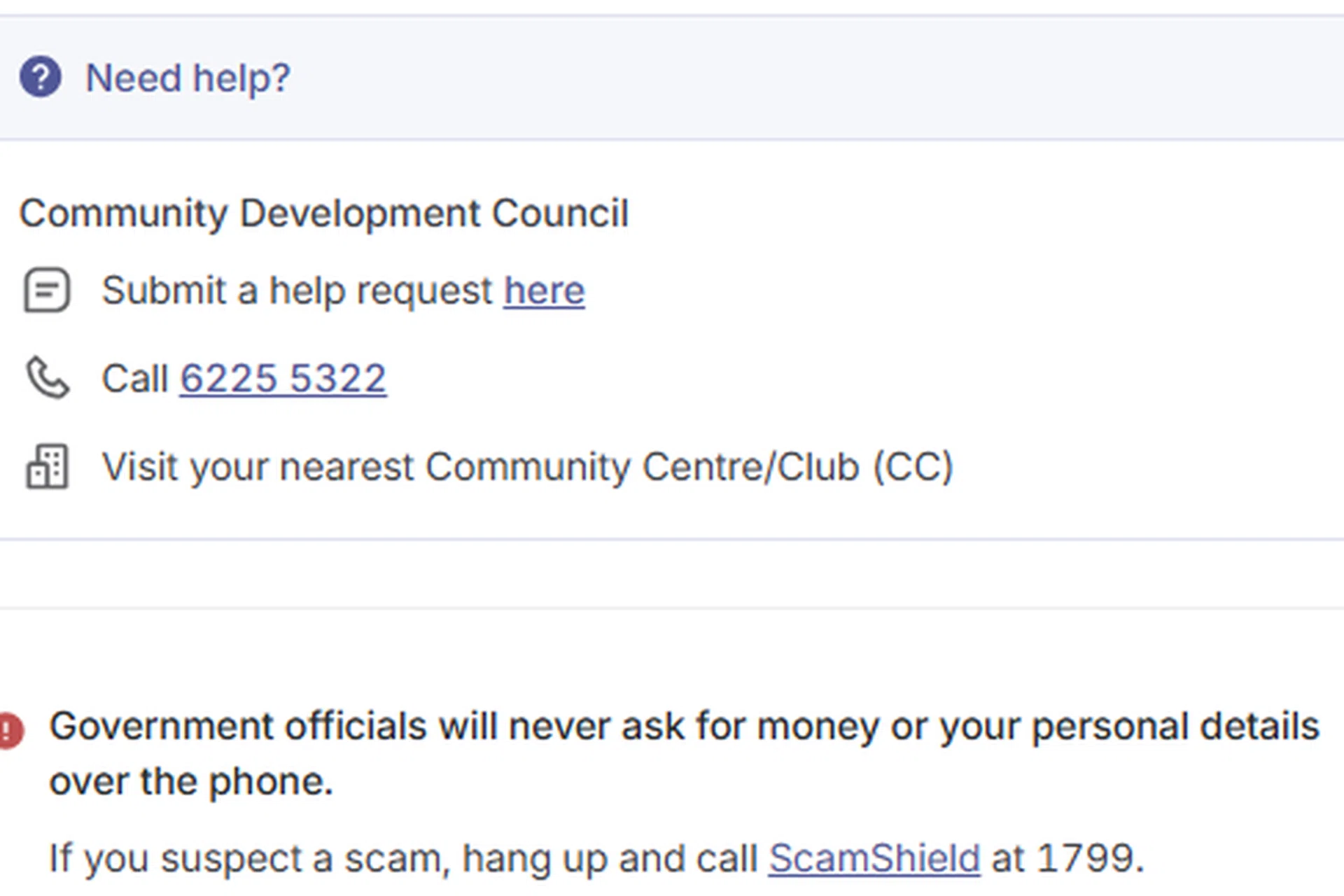Click the empty area in the Need help banner
Viewport: 1344px width, 896px height.
click(840, 77)
